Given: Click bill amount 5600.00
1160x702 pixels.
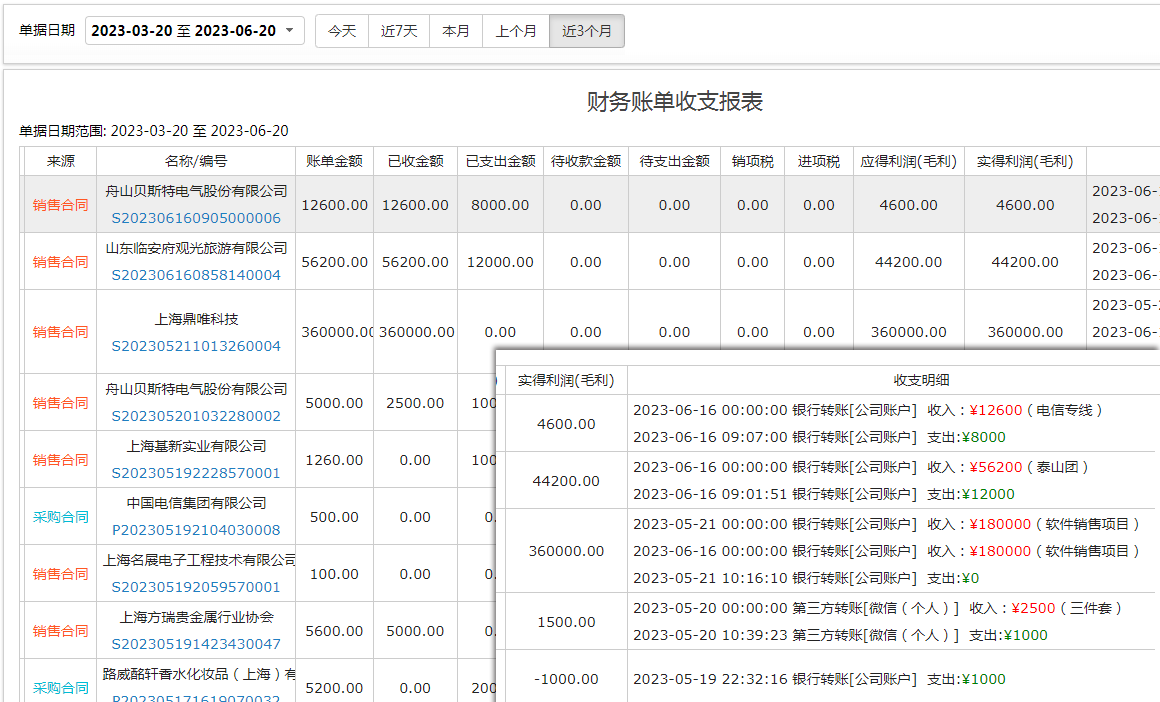Looking at the screenshot, I should 334,631.
